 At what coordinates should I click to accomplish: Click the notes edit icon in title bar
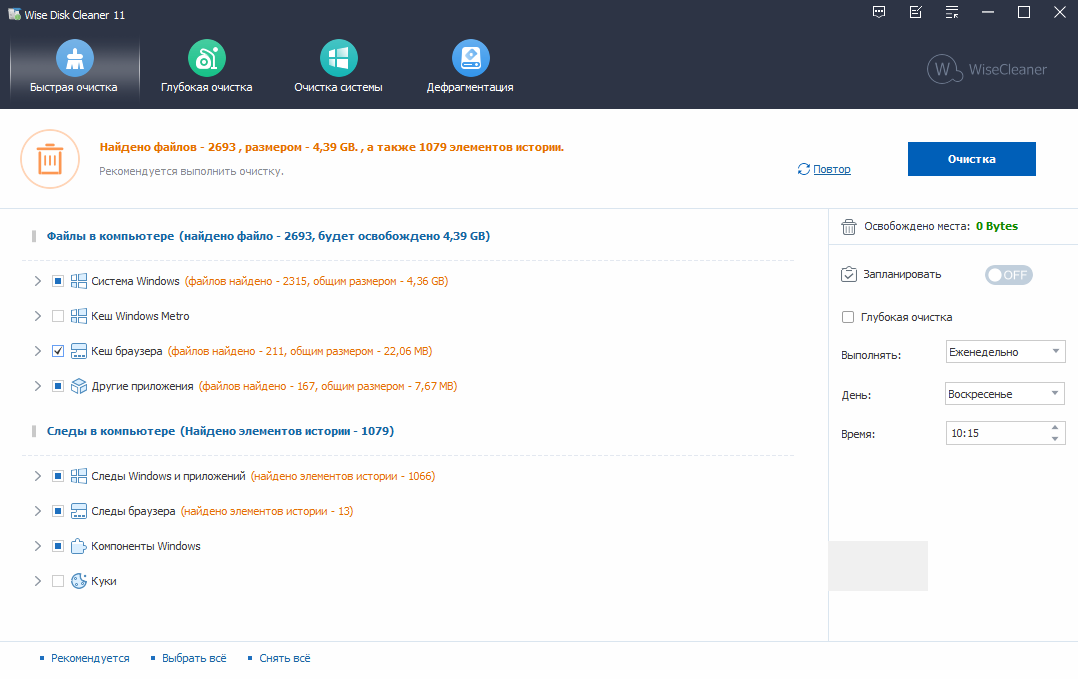915,12
